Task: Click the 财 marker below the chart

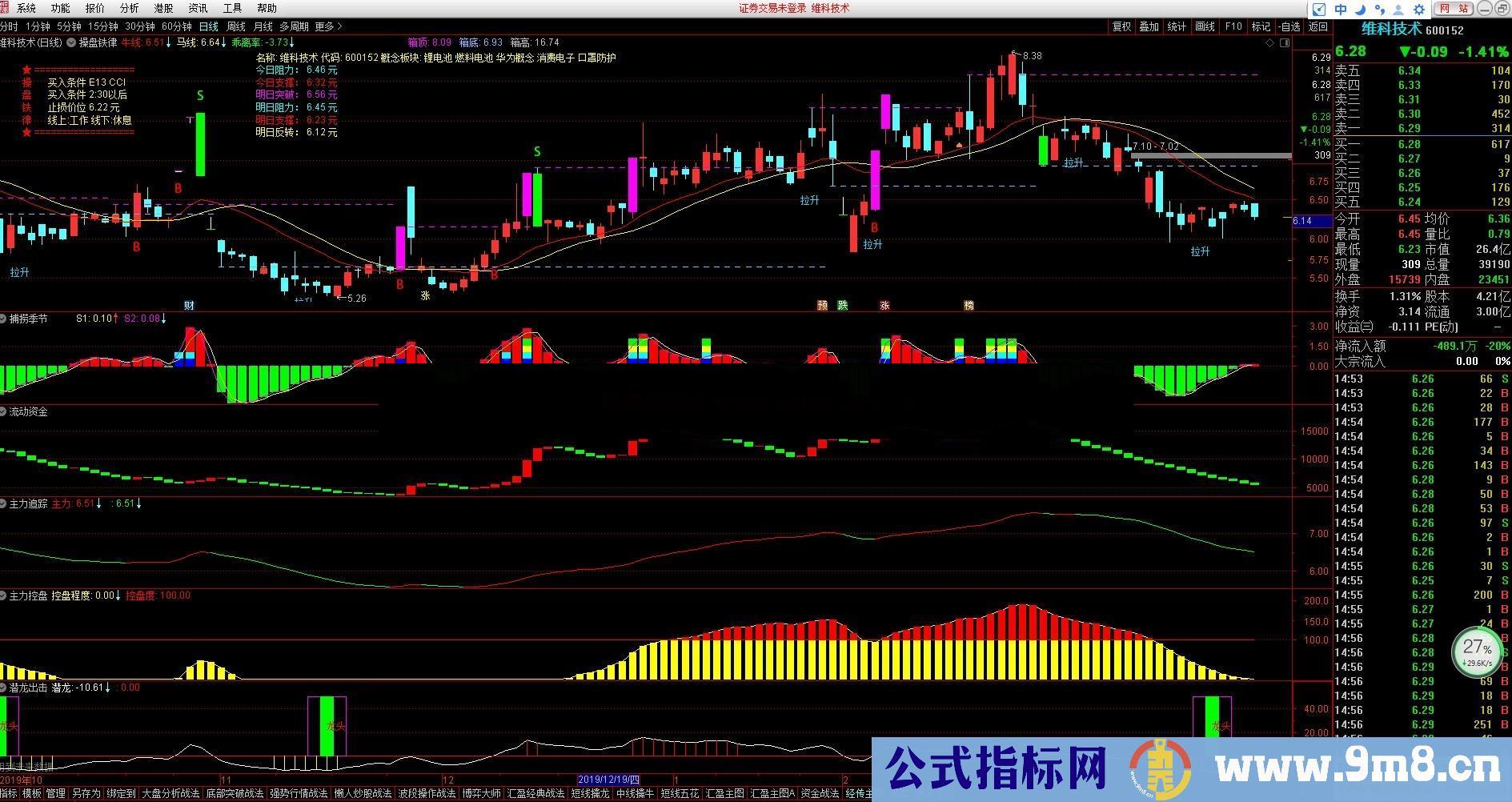Action: tap(190, 305)
